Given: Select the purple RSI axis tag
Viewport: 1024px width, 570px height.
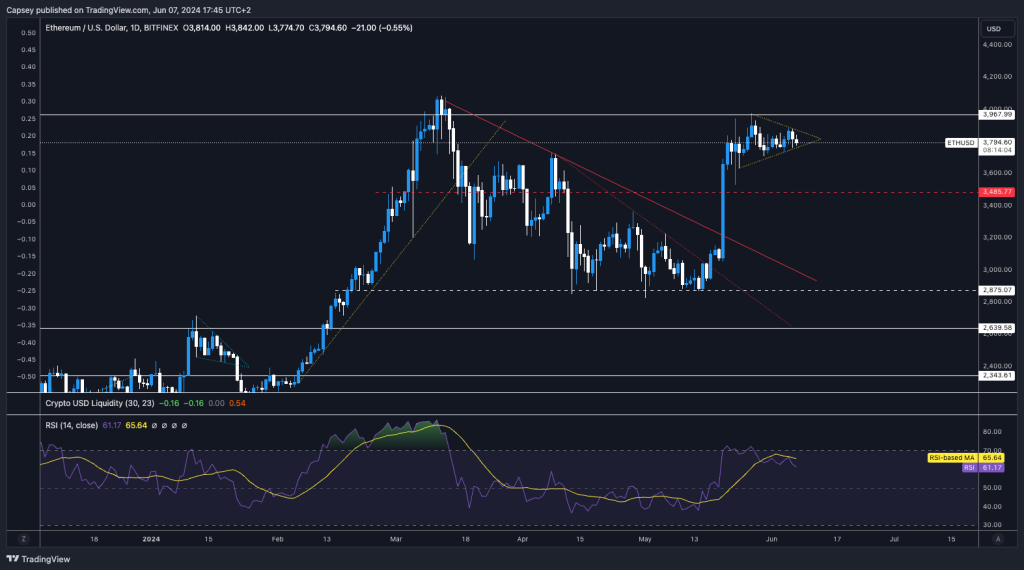Looking at the screenshot, I should pyautogui.click(x=969, y=467).
